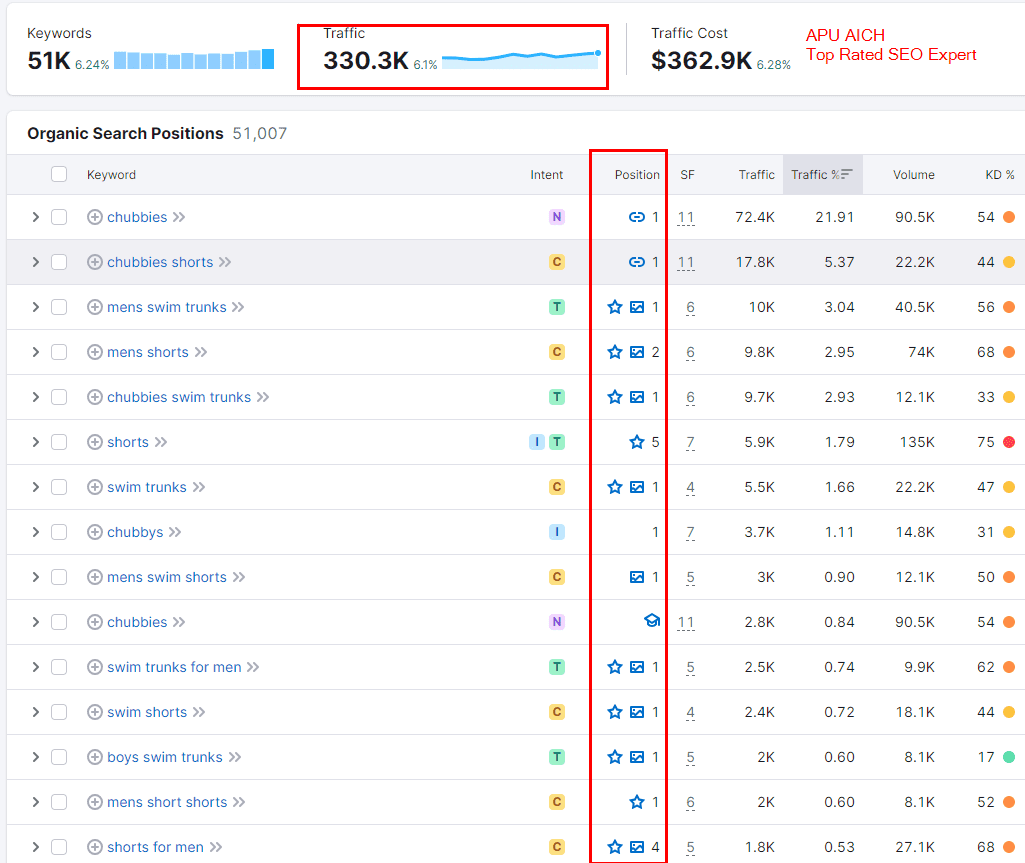Click the red KD indicator for 'shorts'
1025x863 pixels.
point(1008,442)
